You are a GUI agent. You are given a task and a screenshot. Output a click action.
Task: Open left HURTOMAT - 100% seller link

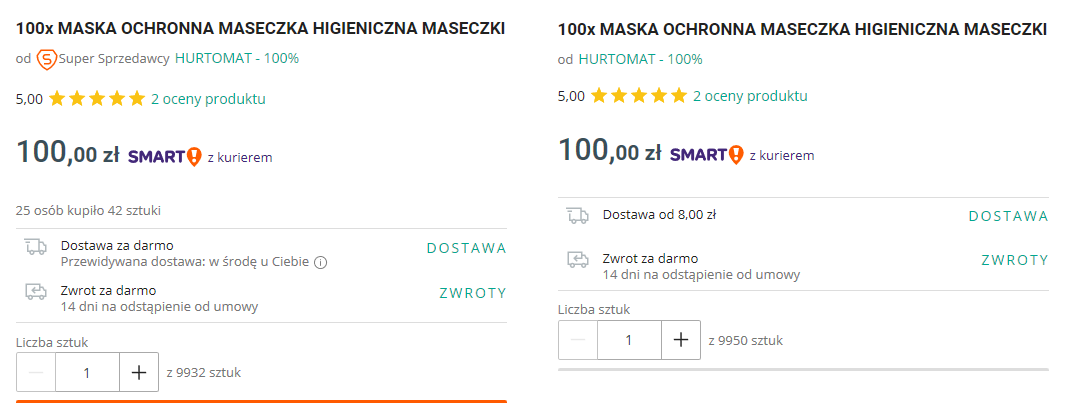click(237, 59)
